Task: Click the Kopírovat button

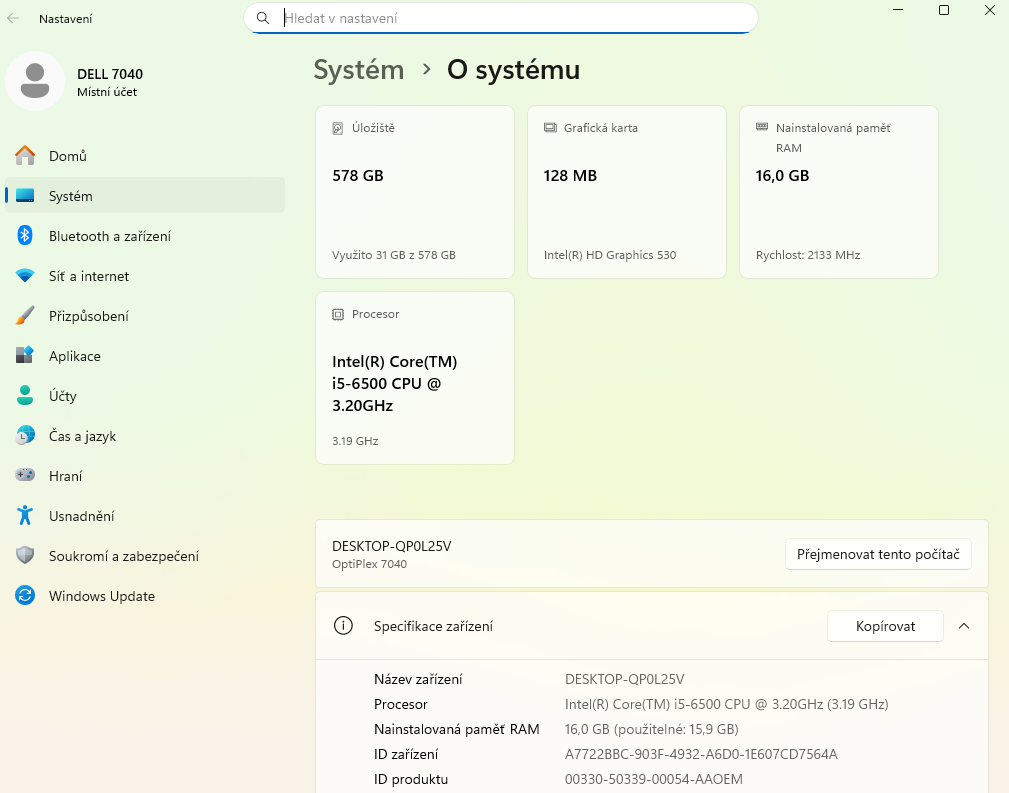Action: coord(884,625)
